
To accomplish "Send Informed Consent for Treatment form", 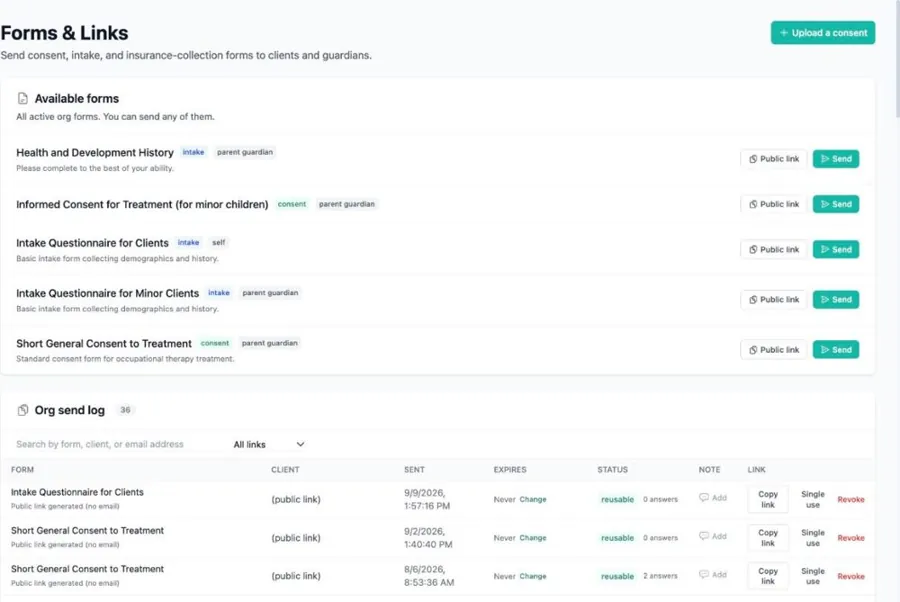I will click(836, 204).
